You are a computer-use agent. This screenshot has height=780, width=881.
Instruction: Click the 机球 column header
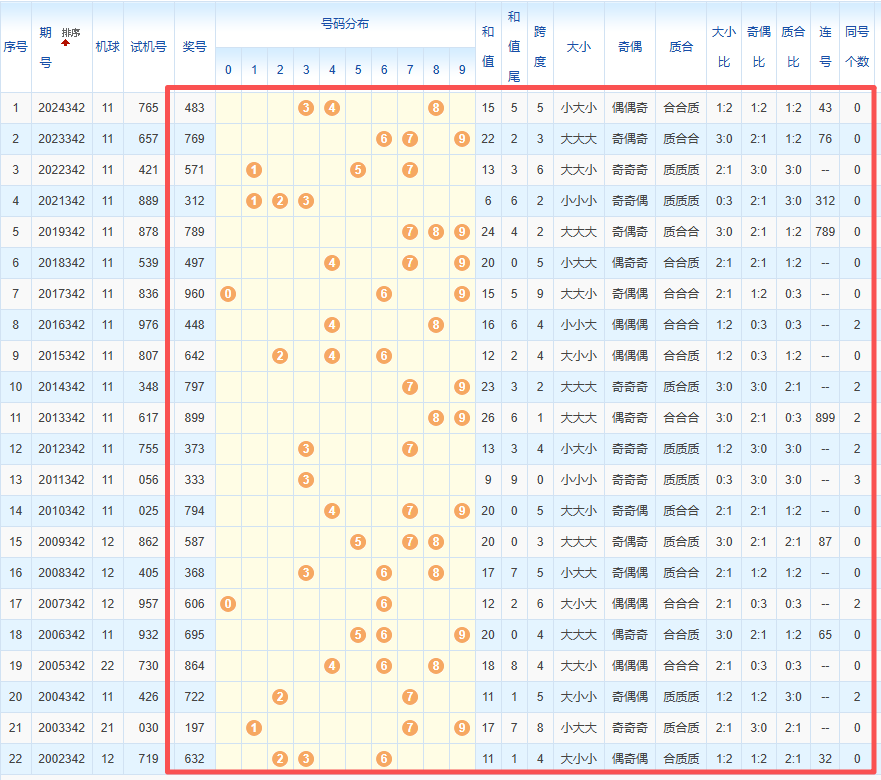[107, 47]
